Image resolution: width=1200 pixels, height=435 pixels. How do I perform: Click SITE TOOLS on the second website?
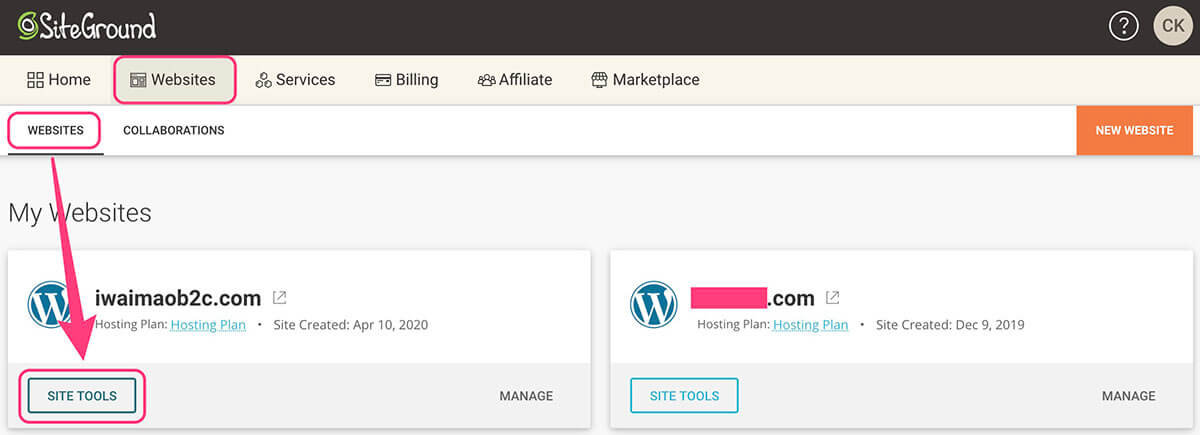pyautogui.click(x=684, y=396)
